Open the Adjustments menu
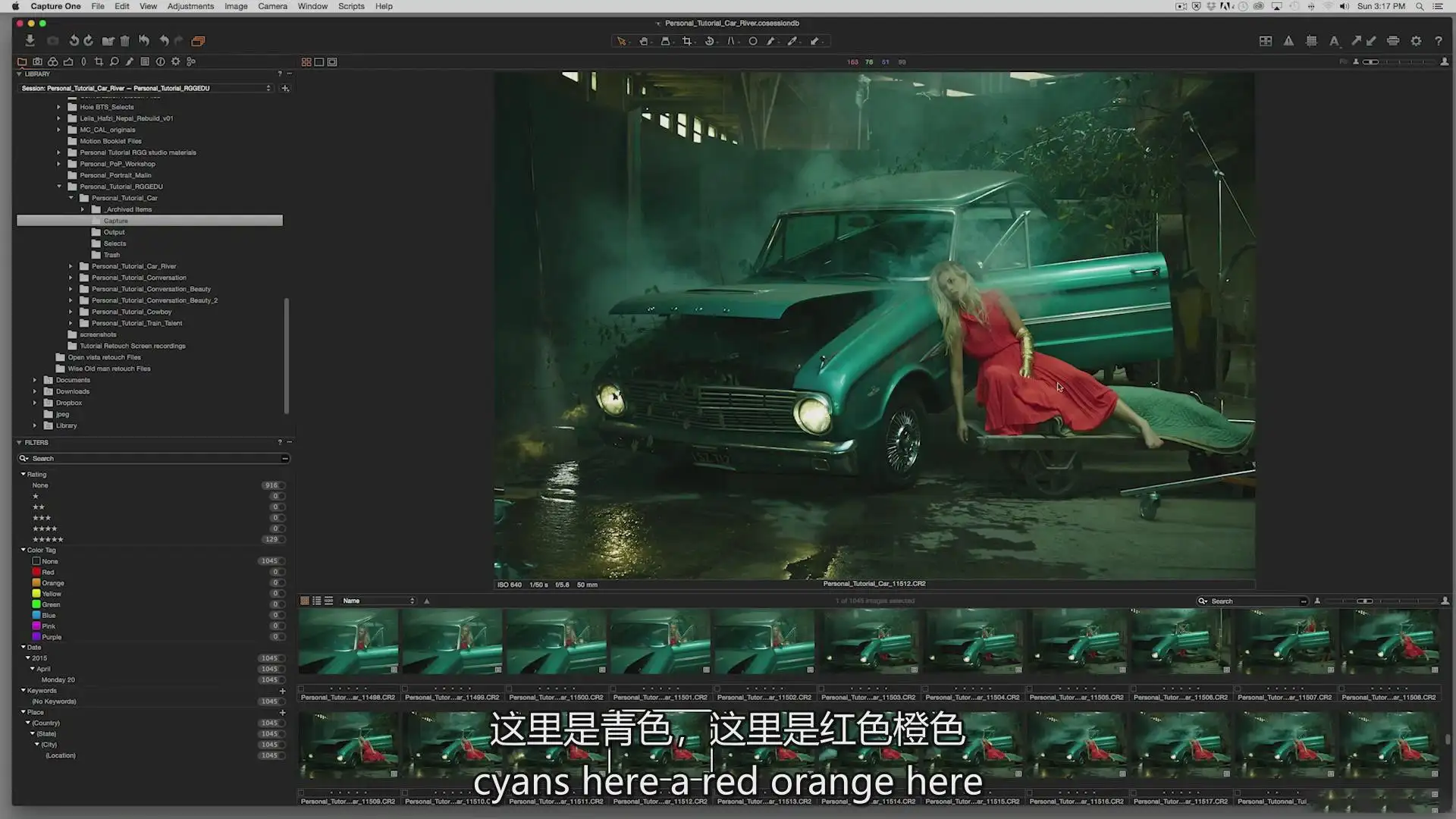Viewport: 1456px width, 819px height. coord(190,6)
